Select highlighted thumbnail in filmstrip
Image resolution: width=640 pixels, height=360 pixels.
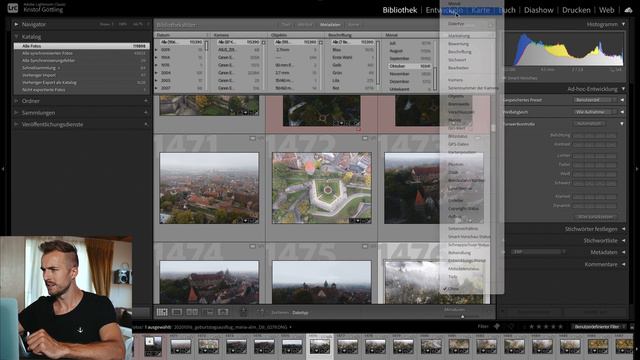pyautogui.click(x=320, y=347)
